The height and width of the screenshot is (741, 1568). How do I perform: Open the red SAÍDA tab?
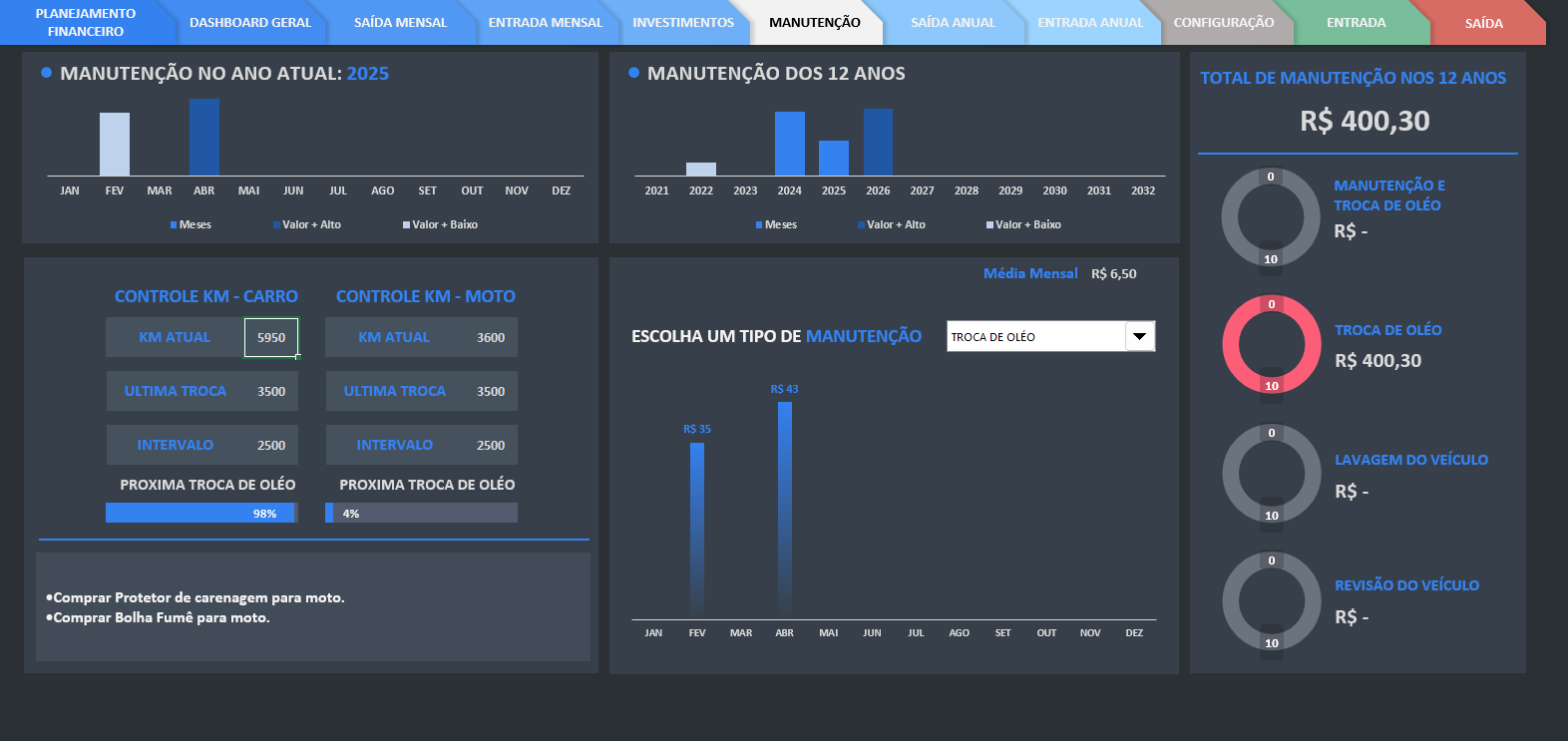tap(1484, 23)
